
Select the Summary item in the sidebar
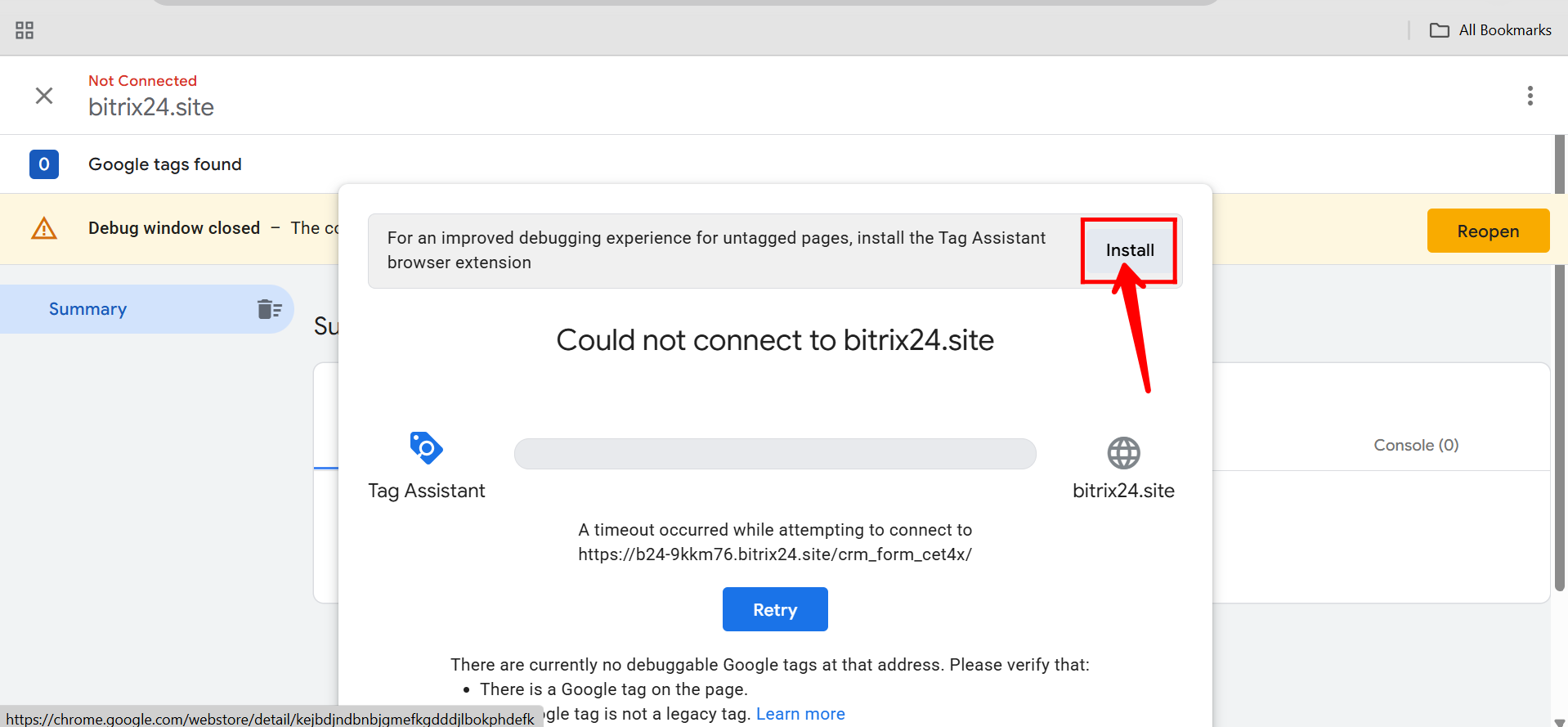tap(147, 309)
